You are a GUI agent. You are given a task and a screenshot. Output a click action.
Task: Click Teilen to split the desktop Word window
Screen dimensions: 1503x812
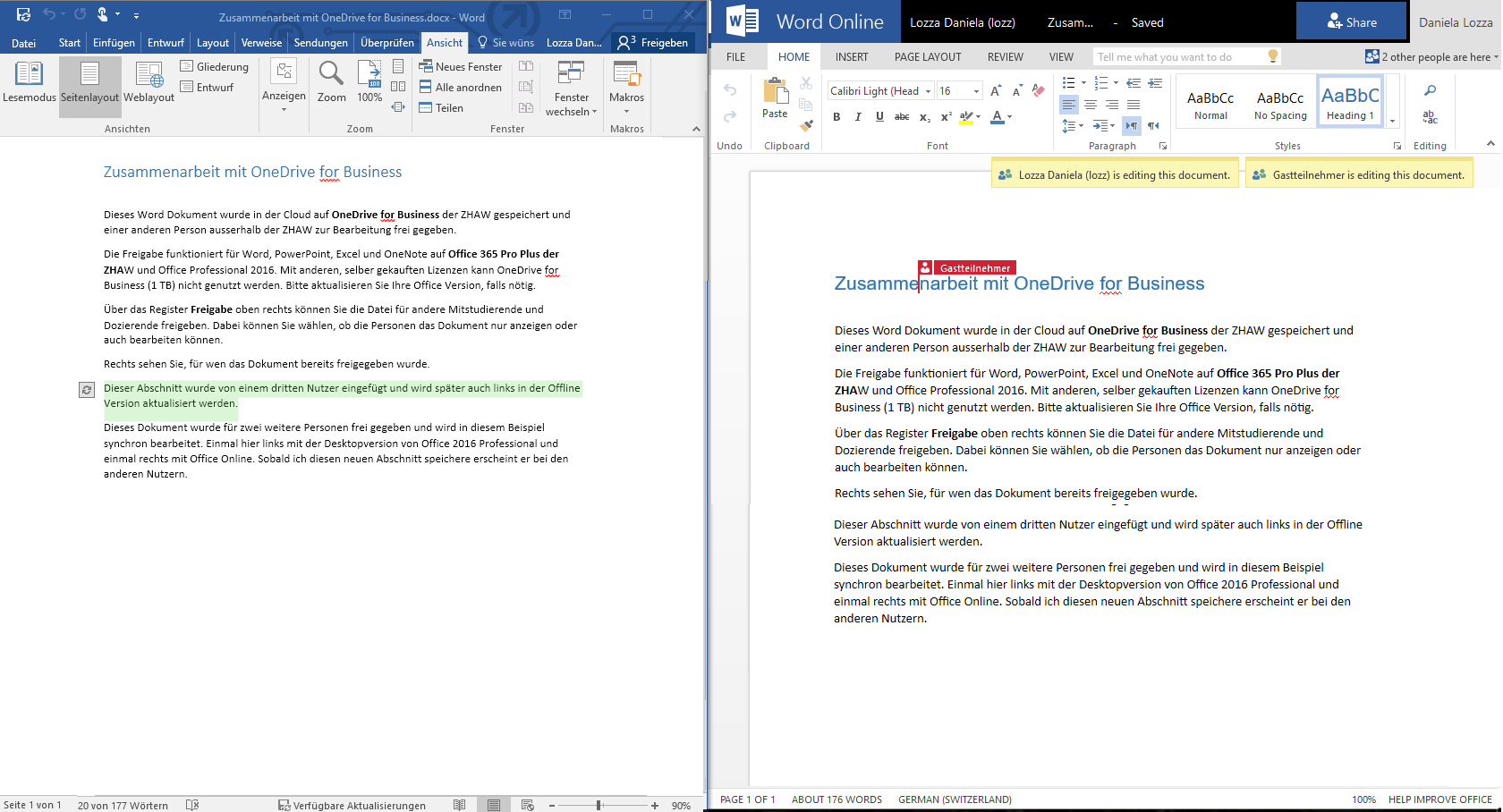pyautogui.click(x=441, y=107)
